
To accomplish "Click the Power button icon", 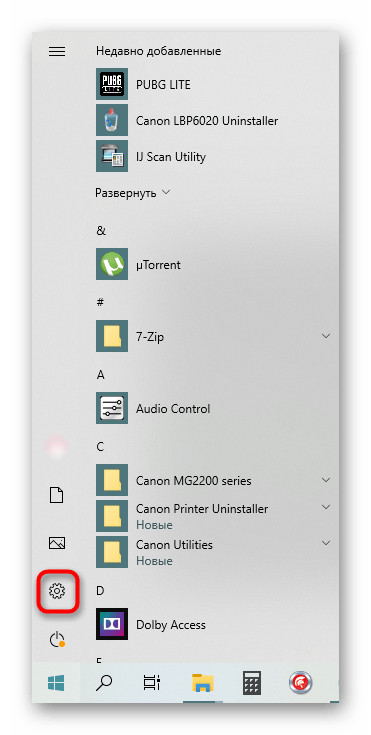I will (x=57, y=639).
